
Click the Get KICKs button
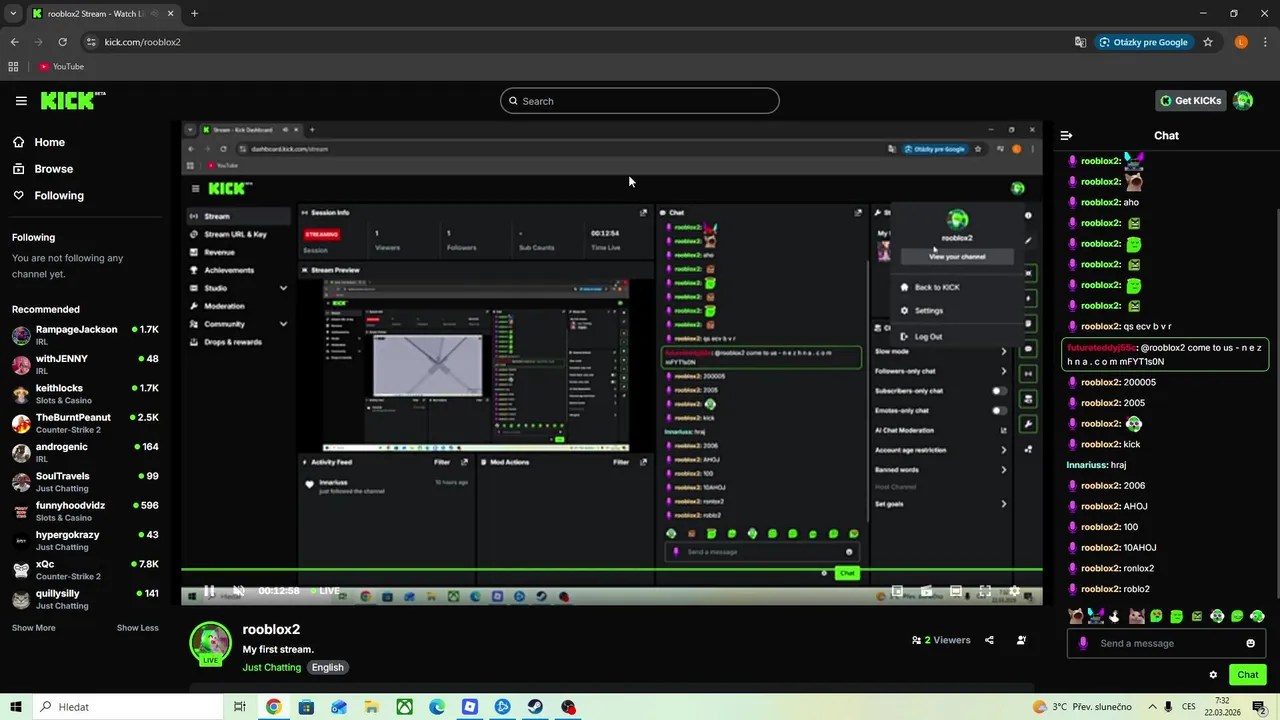click(x=1189, y=101)
